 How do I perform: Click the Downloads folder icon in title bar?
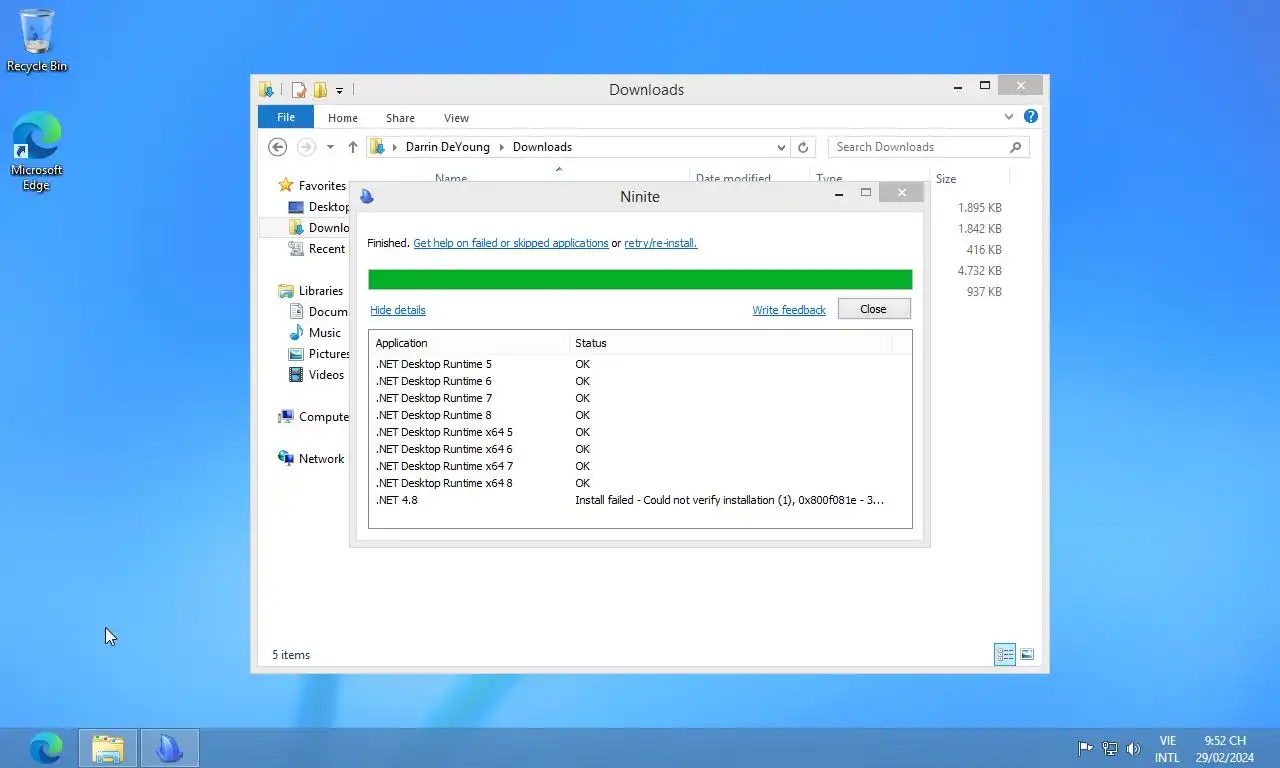pyautogui.click(x=267, y=90)
